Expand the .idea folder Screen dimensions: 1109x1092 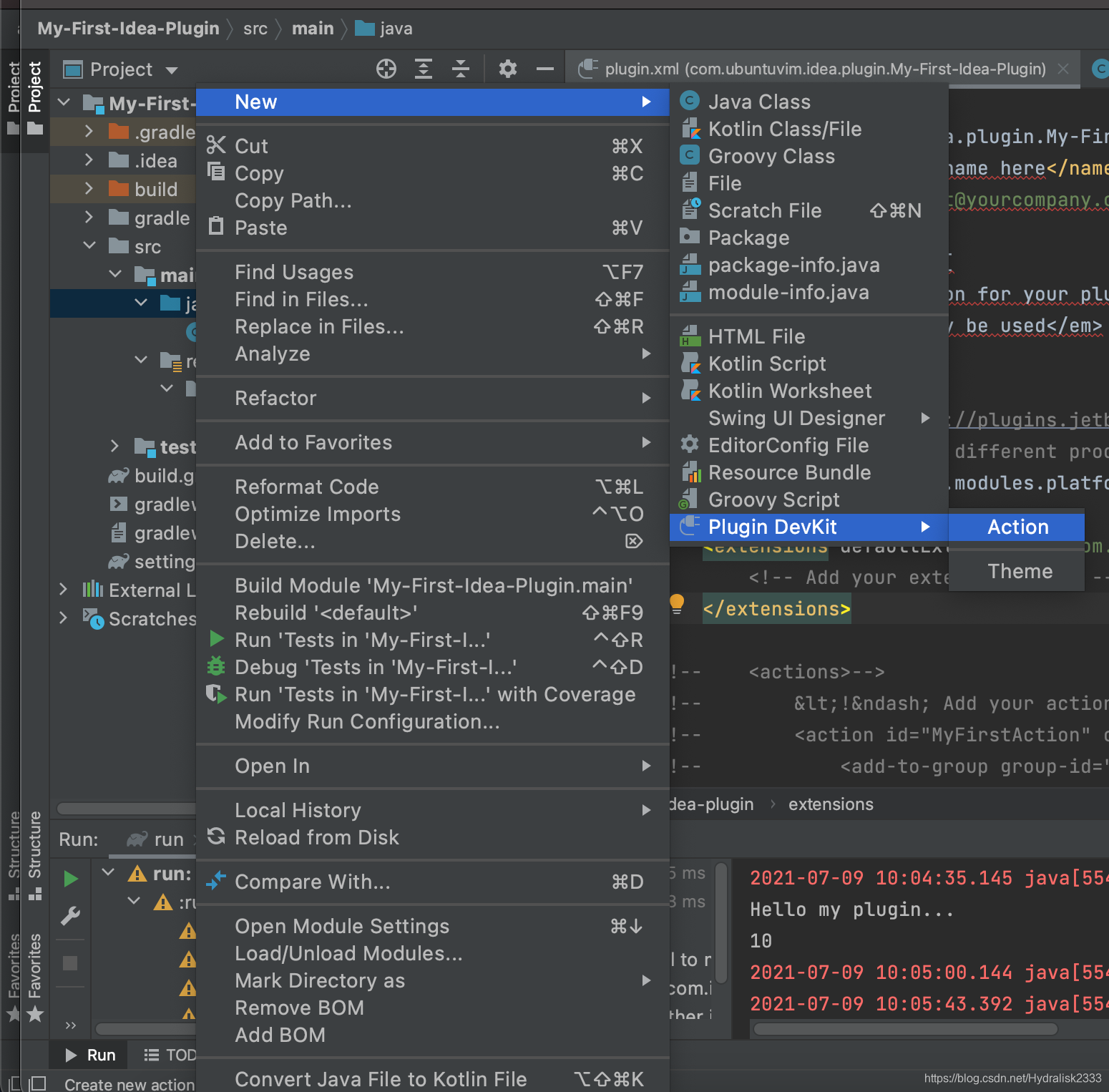tap(89, 160)
